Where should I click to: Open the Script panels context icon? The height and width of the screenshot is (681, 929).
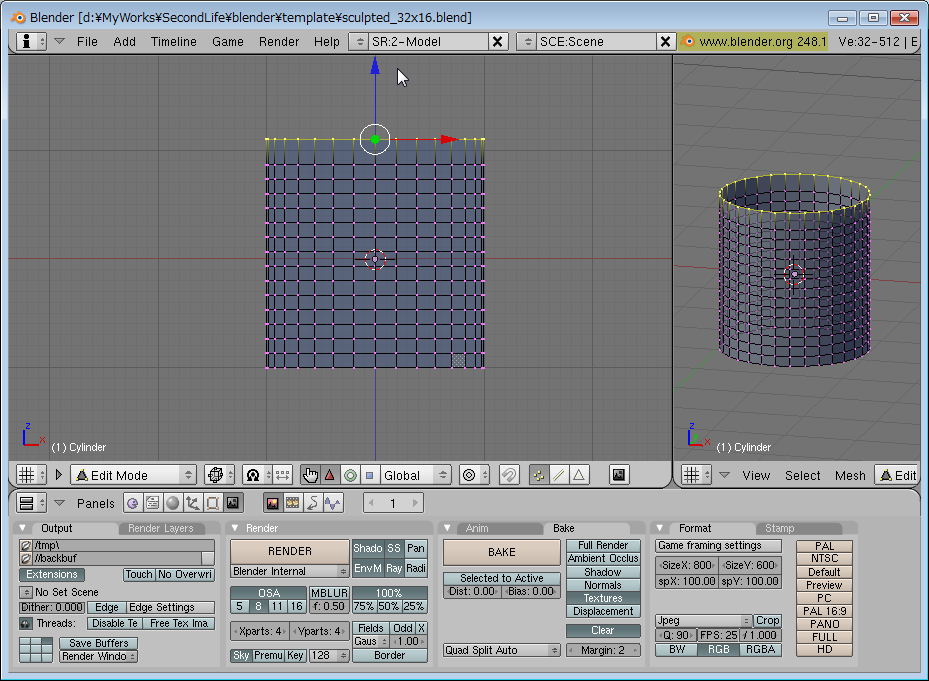(152, 504)
